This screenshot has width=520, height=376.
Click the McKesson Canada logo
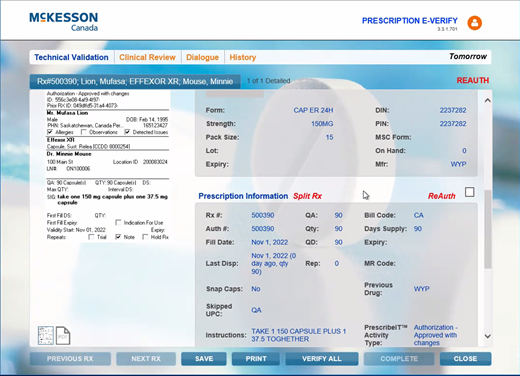[64, 22]
